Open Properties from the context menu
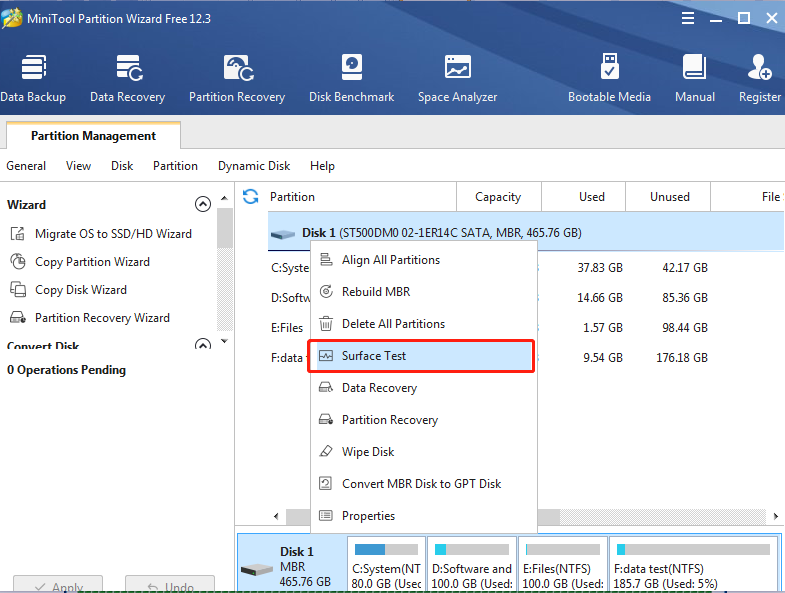The height and width of the screenshot is (593, 785). pyautogui.click(x=424, y=516)
